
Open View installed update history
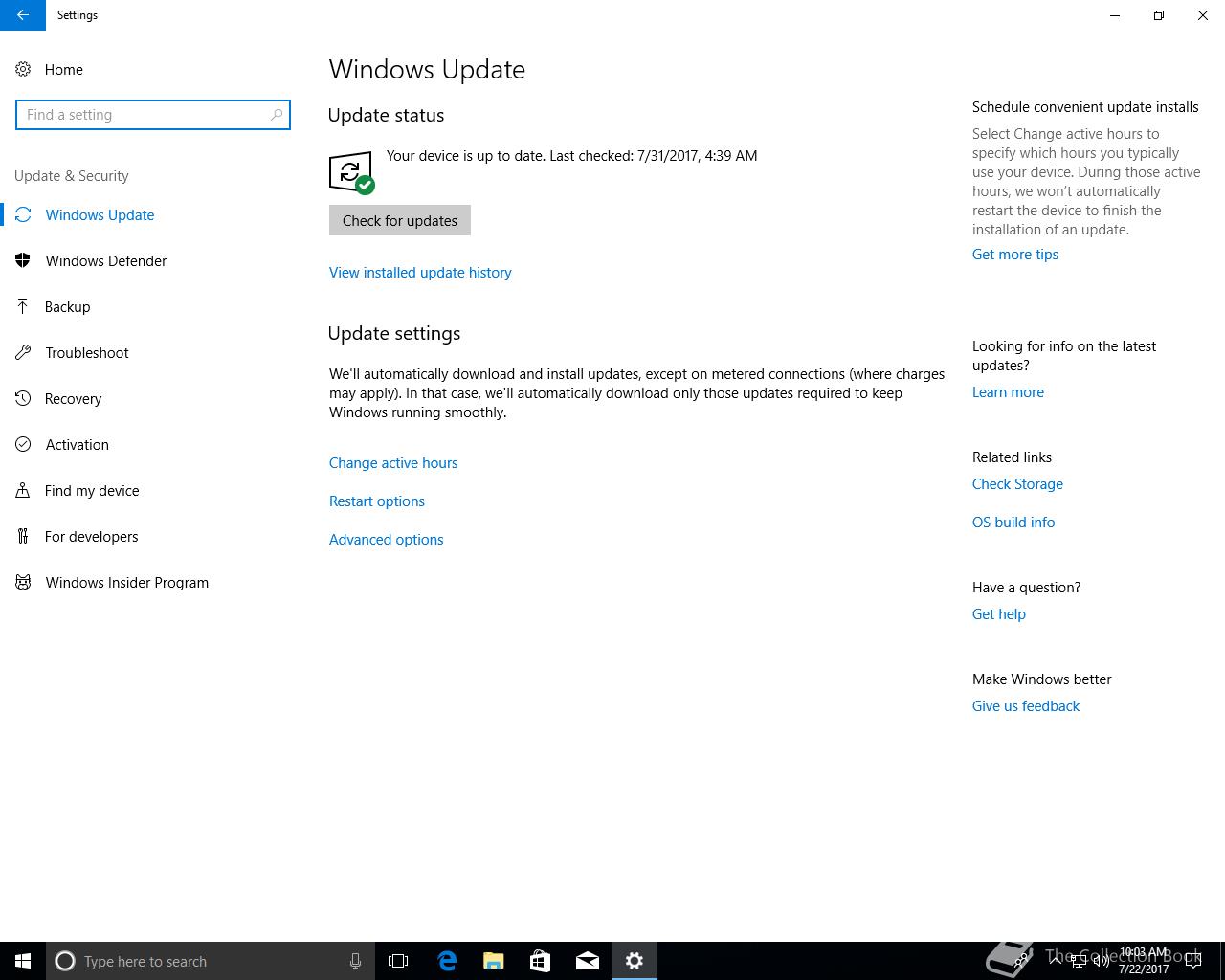(x=420, y=273)
